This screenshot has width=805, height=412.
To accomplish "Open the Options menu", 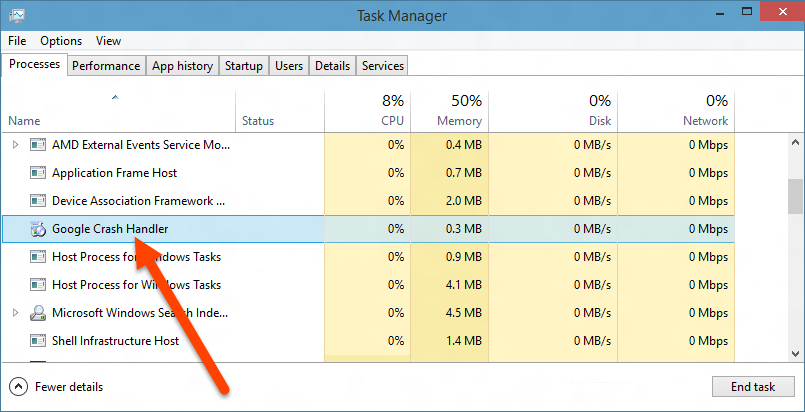I will point(61,41).
